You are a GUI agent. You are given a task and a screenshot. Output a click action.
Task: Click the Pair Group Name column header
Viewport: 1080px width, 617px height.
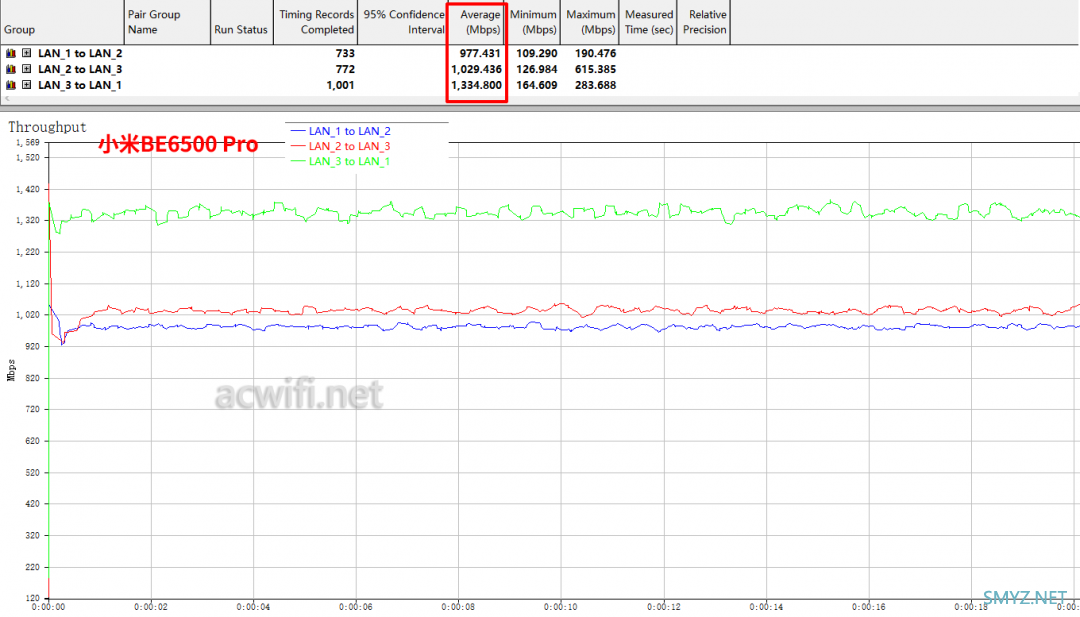167,23
